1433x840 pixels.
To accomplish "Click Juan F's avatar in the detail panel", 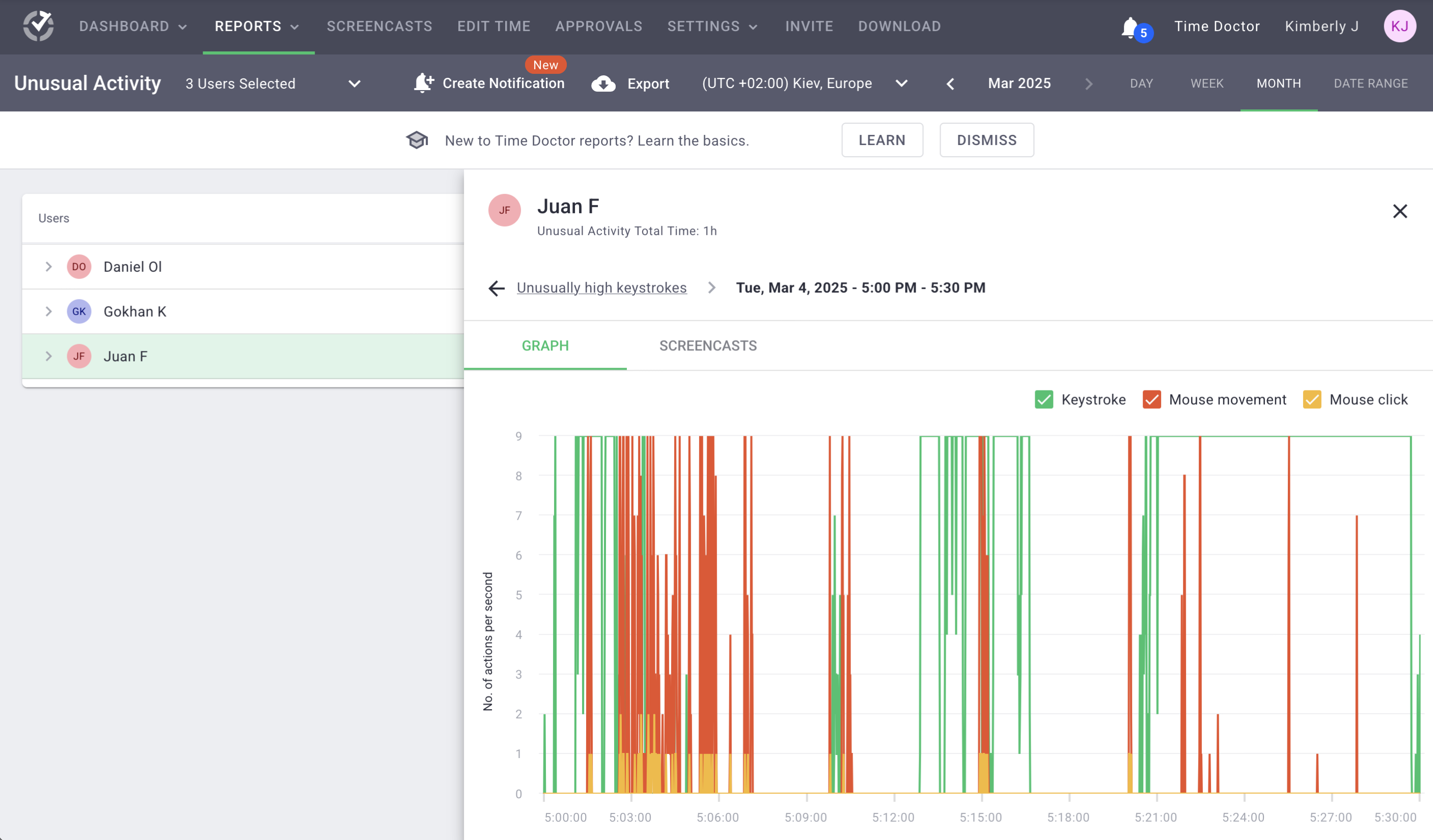I will click(x=504, y=210).
